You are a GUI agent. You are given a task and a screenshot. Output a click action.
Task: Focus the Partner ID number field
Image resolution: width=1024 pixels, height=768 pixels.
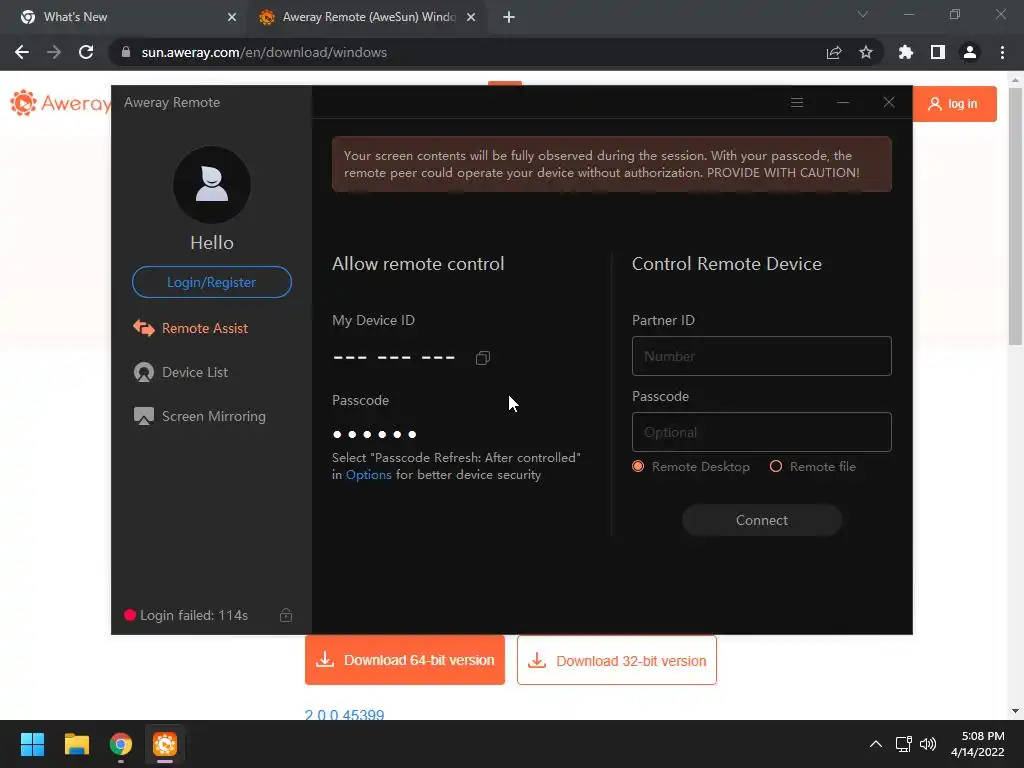point(761,356)
